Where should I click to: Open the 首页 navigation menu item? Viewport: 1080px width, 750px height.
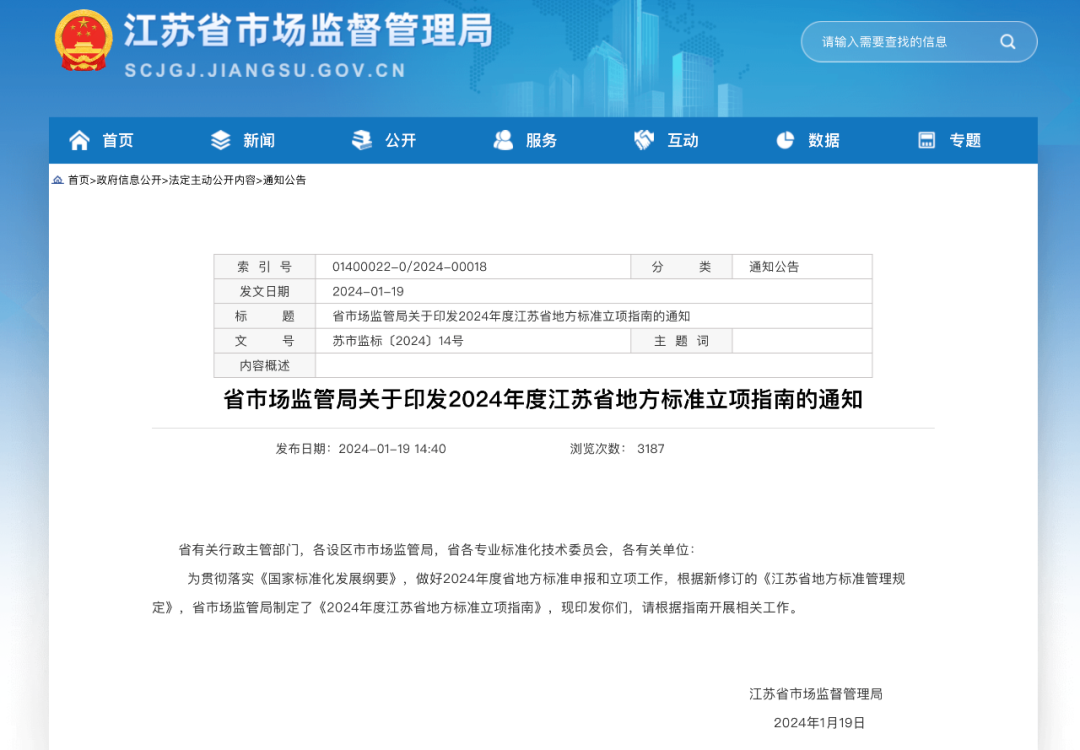118,140
